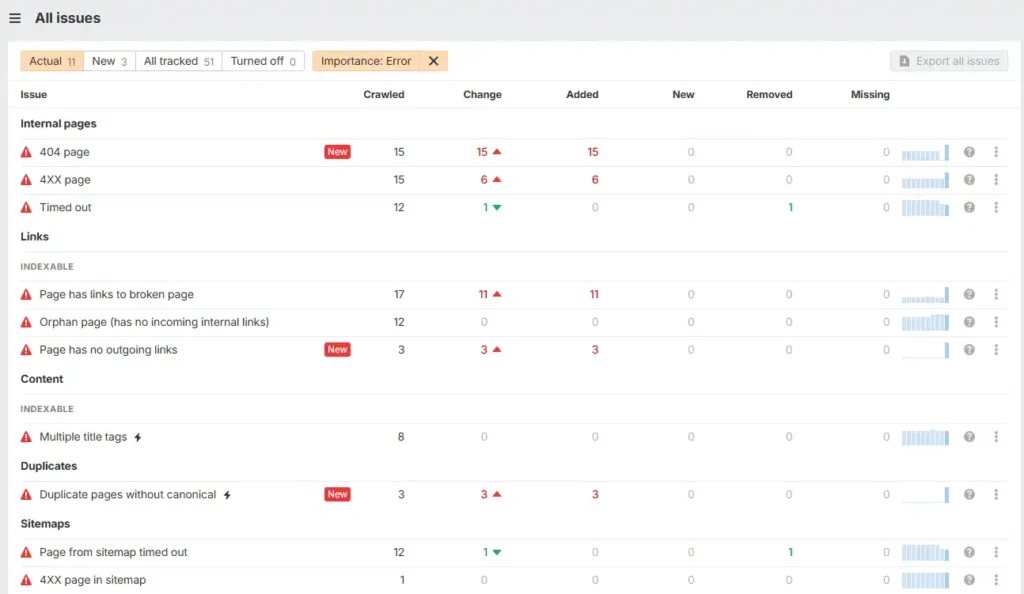Click Change value 6 for 4XX page
Image resolution: width=1024 pixels, height=594 pixels.
point(484,180)
